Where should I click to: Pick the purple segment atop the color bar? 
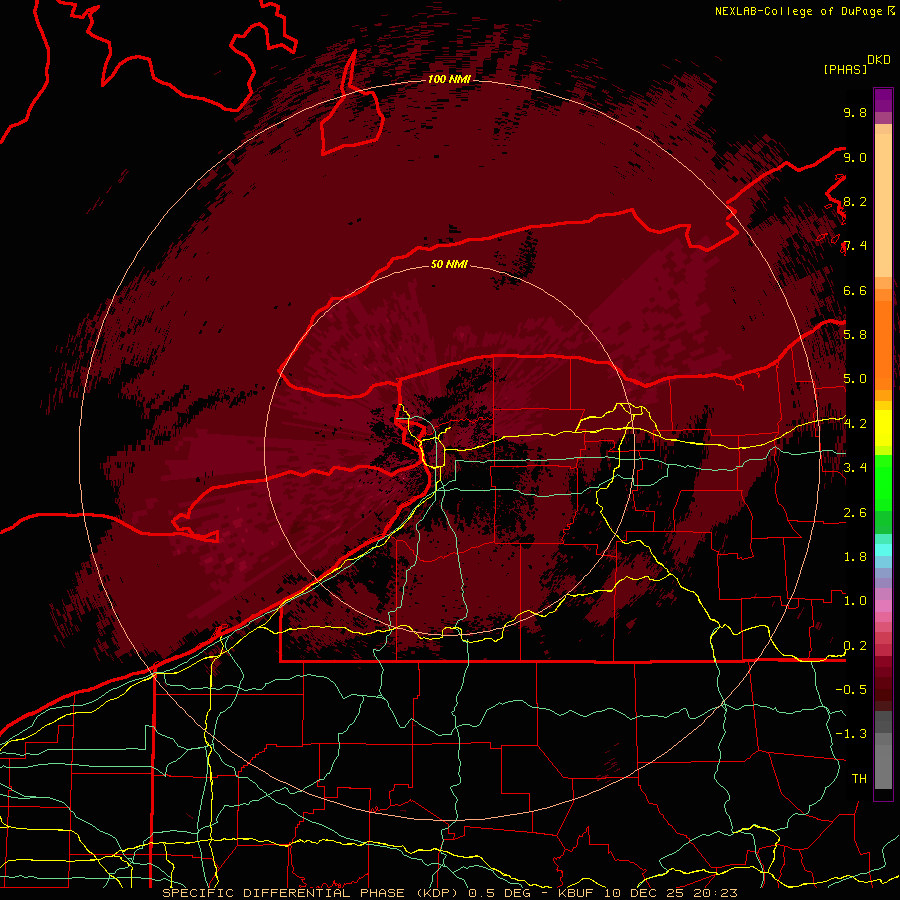(883, 100)
